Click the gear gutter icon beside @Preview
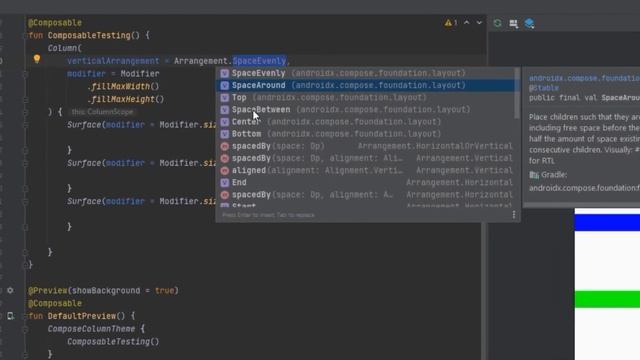Image resolution: width=640 pixels, height=360 pixels. tap(10, 290)
